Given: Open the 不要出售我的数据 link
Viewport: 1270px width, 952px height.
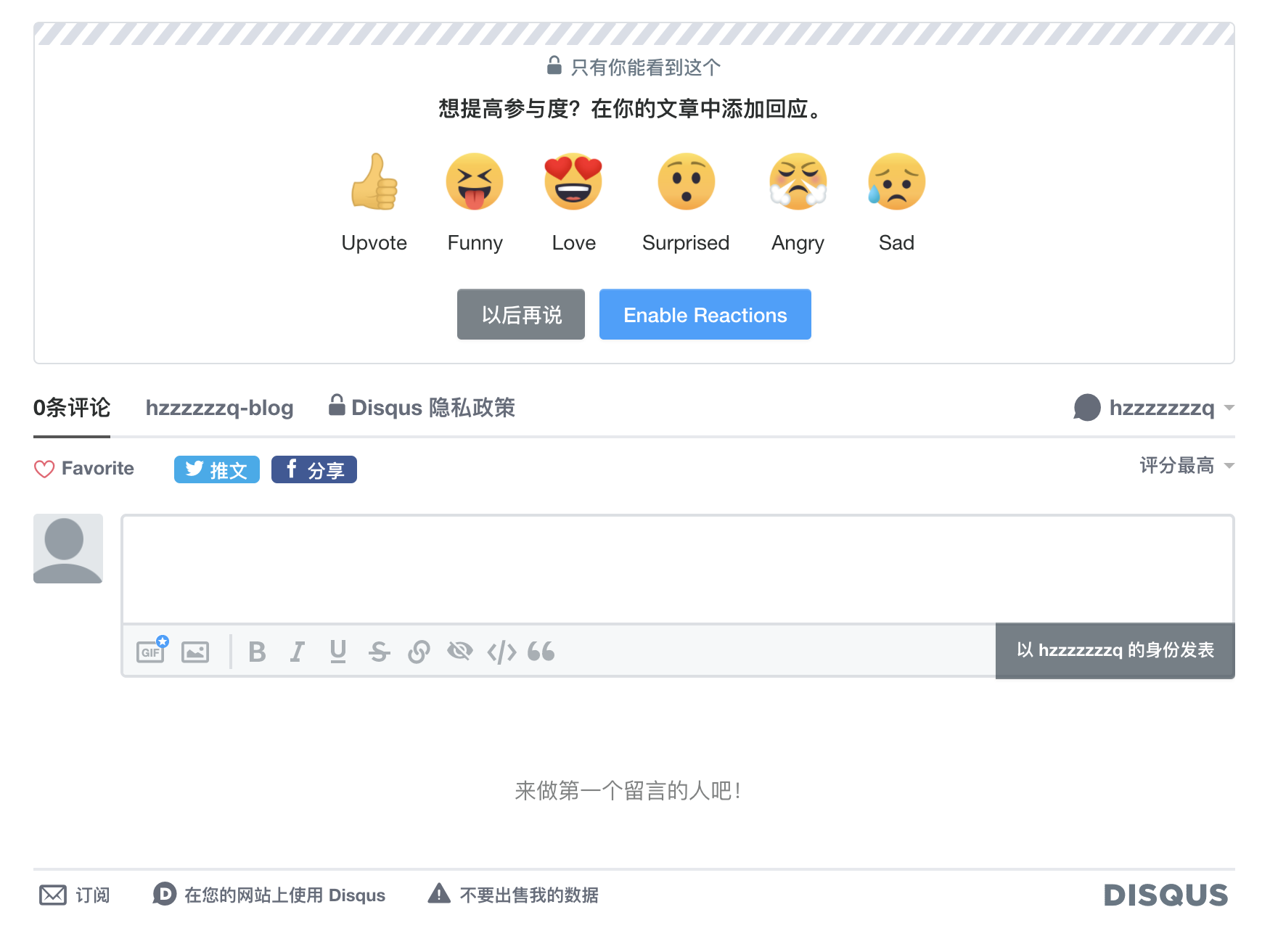Looking at the screenshot, I should 514,894.
